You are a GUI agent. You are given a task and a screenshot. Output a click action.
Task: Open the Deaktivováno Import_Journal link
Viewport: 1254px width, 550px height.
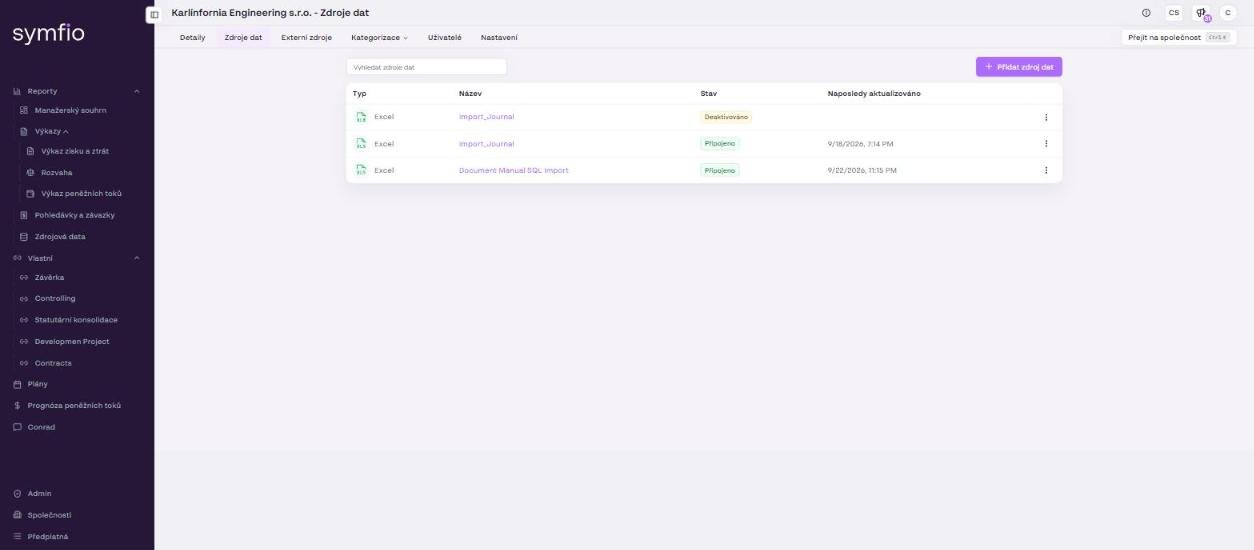[486, 117]
